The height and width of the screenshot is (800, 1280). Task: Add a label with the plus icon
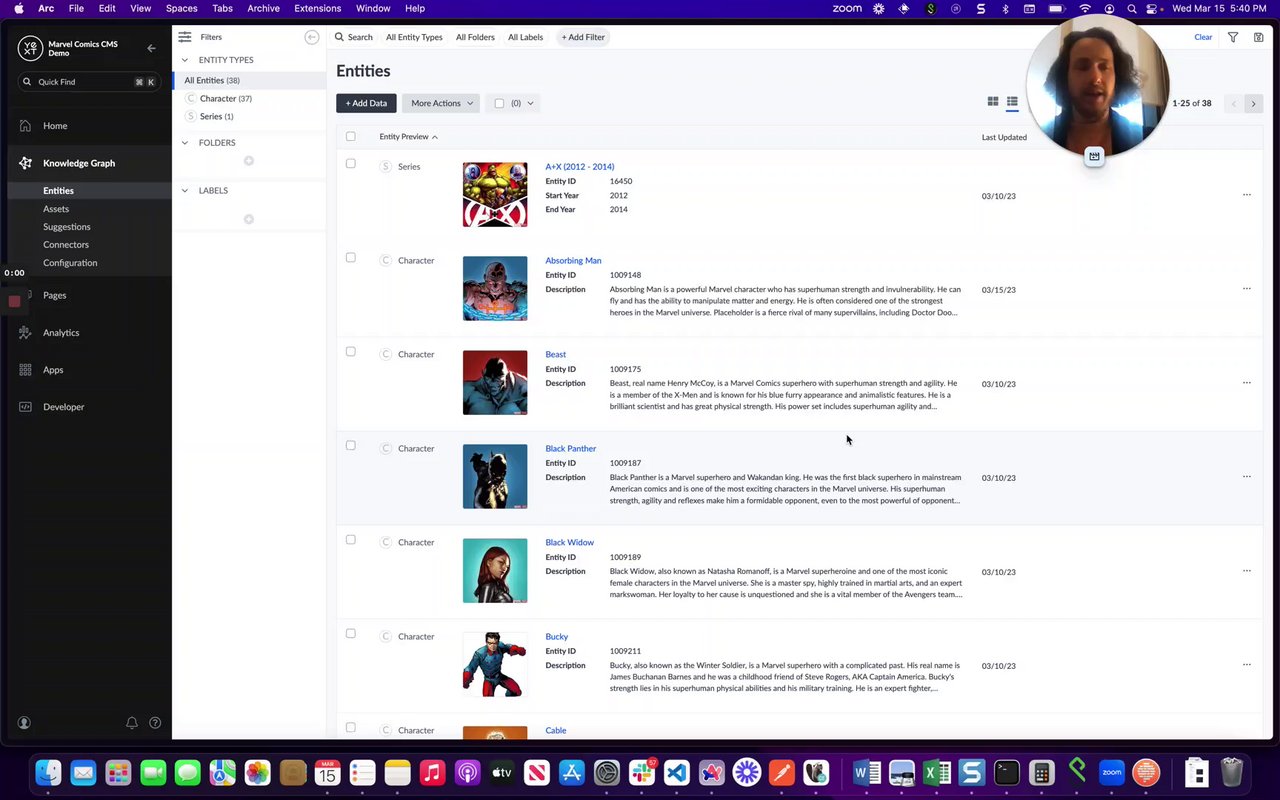(249, 219)
